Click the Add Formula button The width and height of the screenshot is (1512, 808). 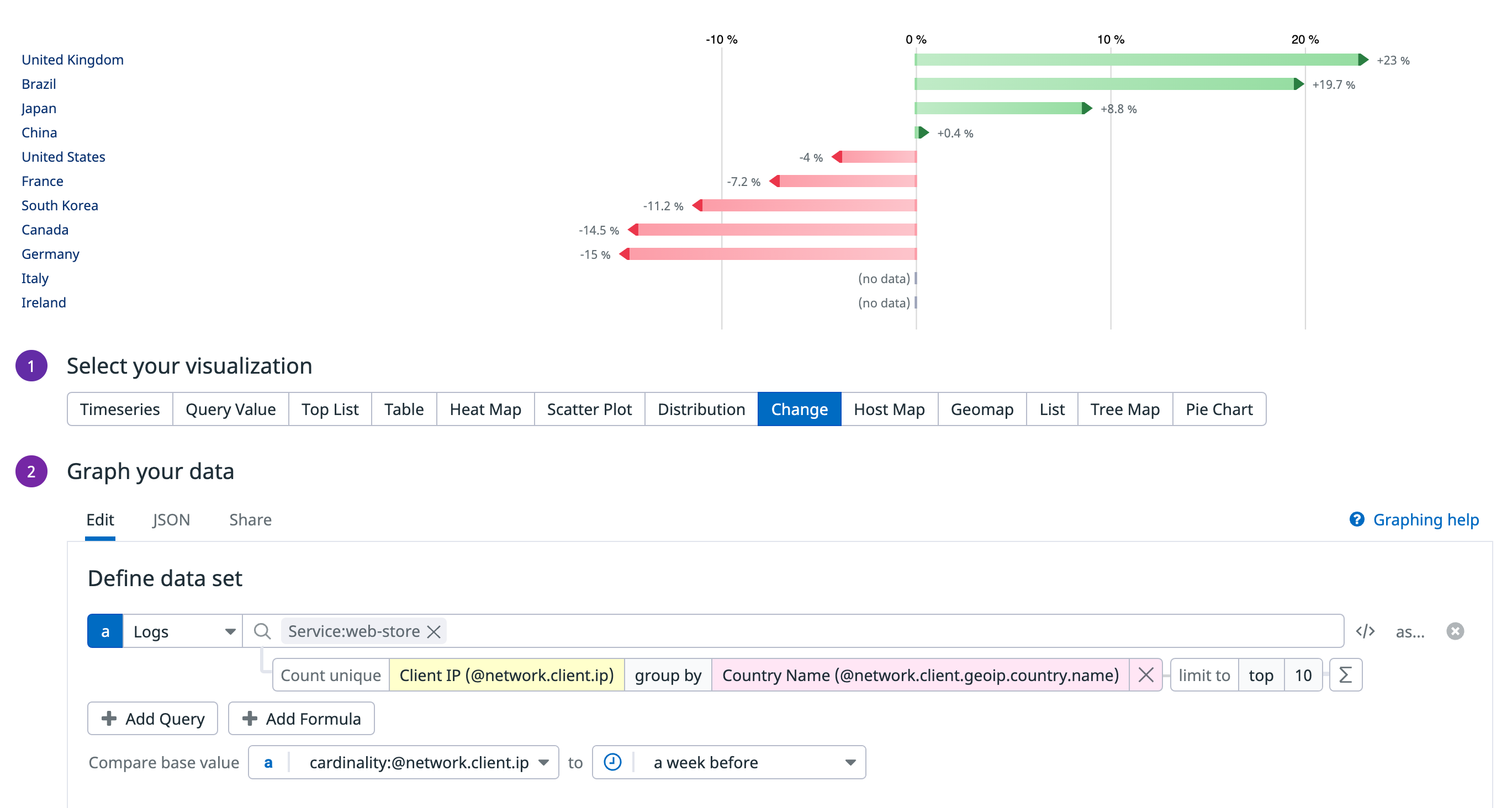(x=301, y=718)
